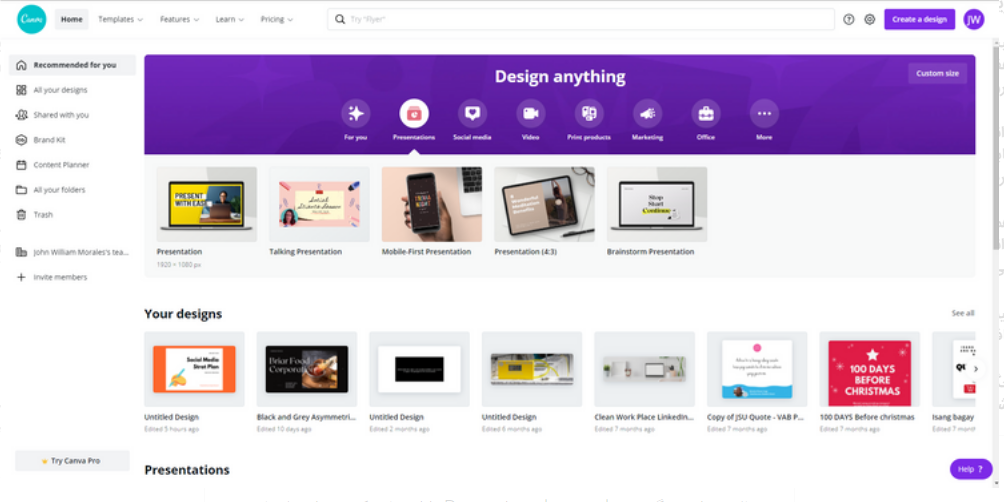Expand the Learn dropdown menu

[229, 19]
